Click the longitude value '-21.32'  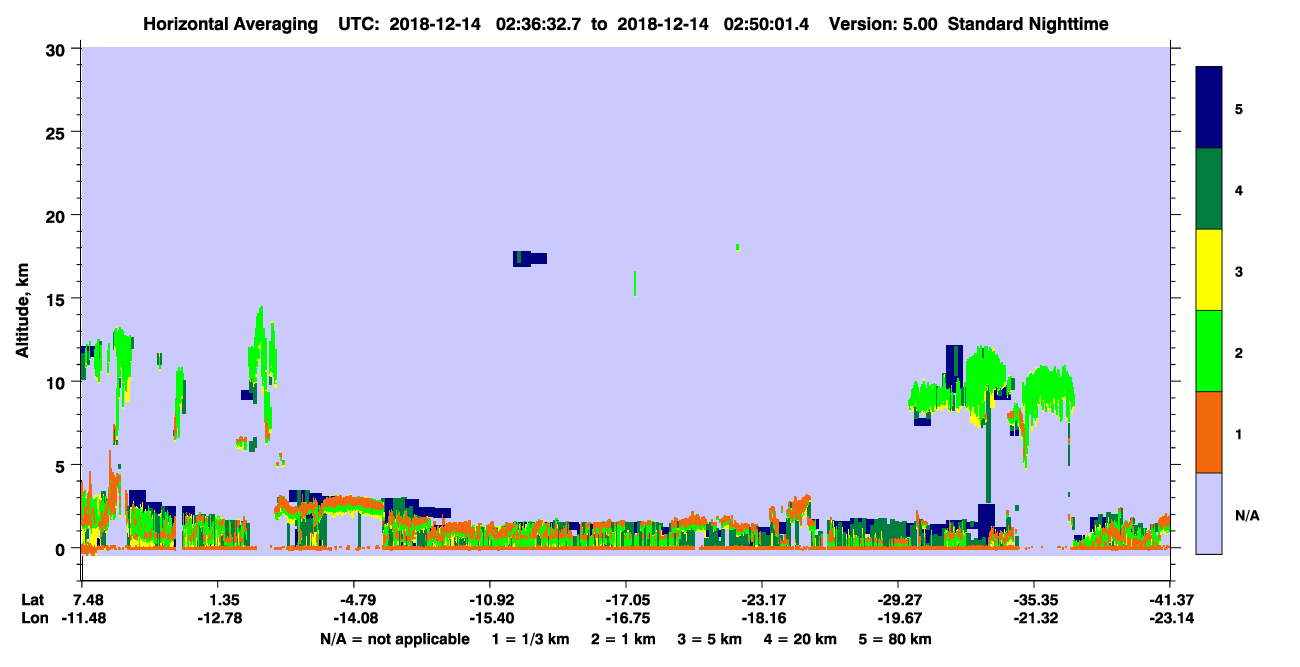[1034, 618]
